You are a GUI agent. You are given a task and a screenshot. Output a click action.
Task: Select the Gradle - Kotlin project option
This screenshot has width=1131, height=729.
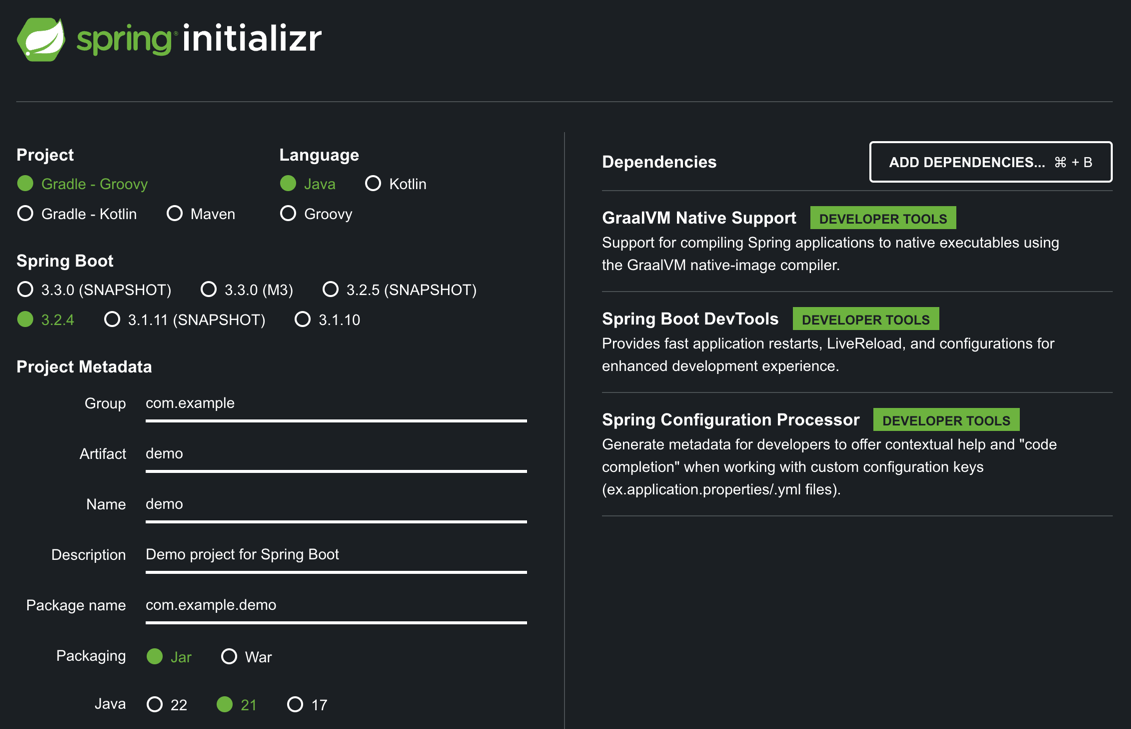tap(24, 214)
